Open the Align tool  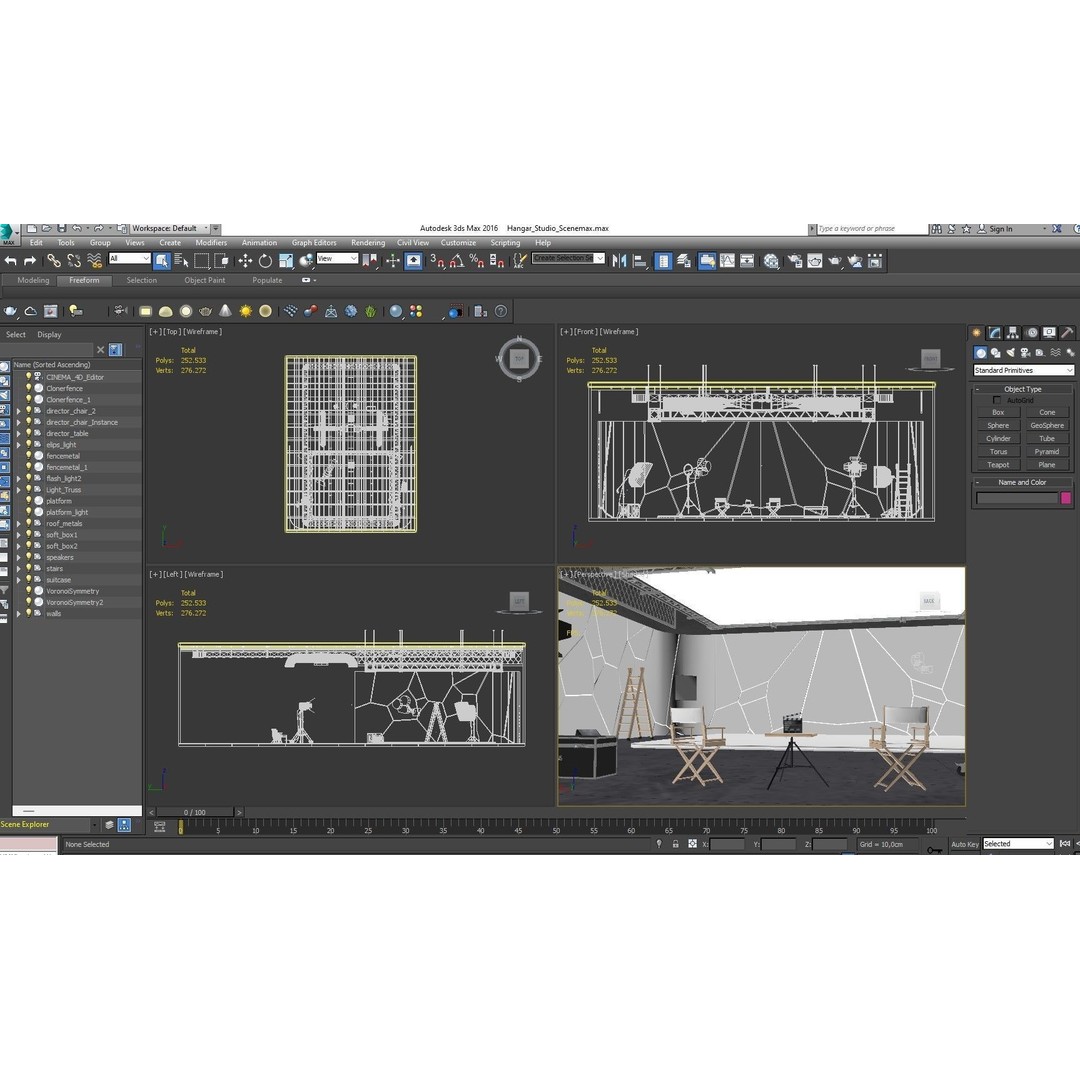coord(640,261)
